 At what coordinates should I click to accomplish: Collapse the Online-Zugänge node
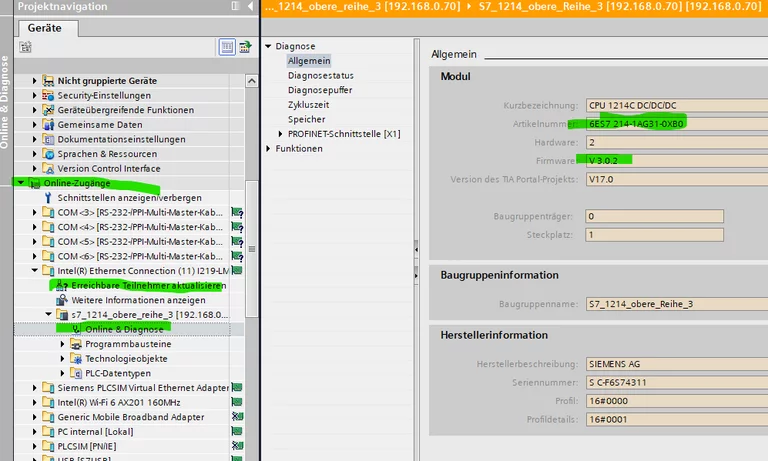pos(21,183)
